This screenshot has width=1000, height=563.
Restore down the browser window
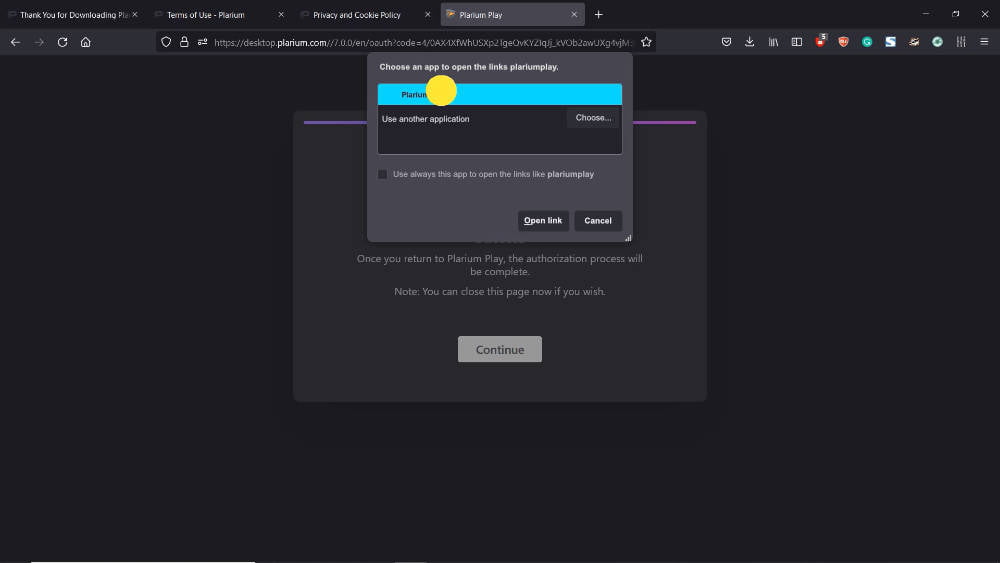tap(955, 14)
